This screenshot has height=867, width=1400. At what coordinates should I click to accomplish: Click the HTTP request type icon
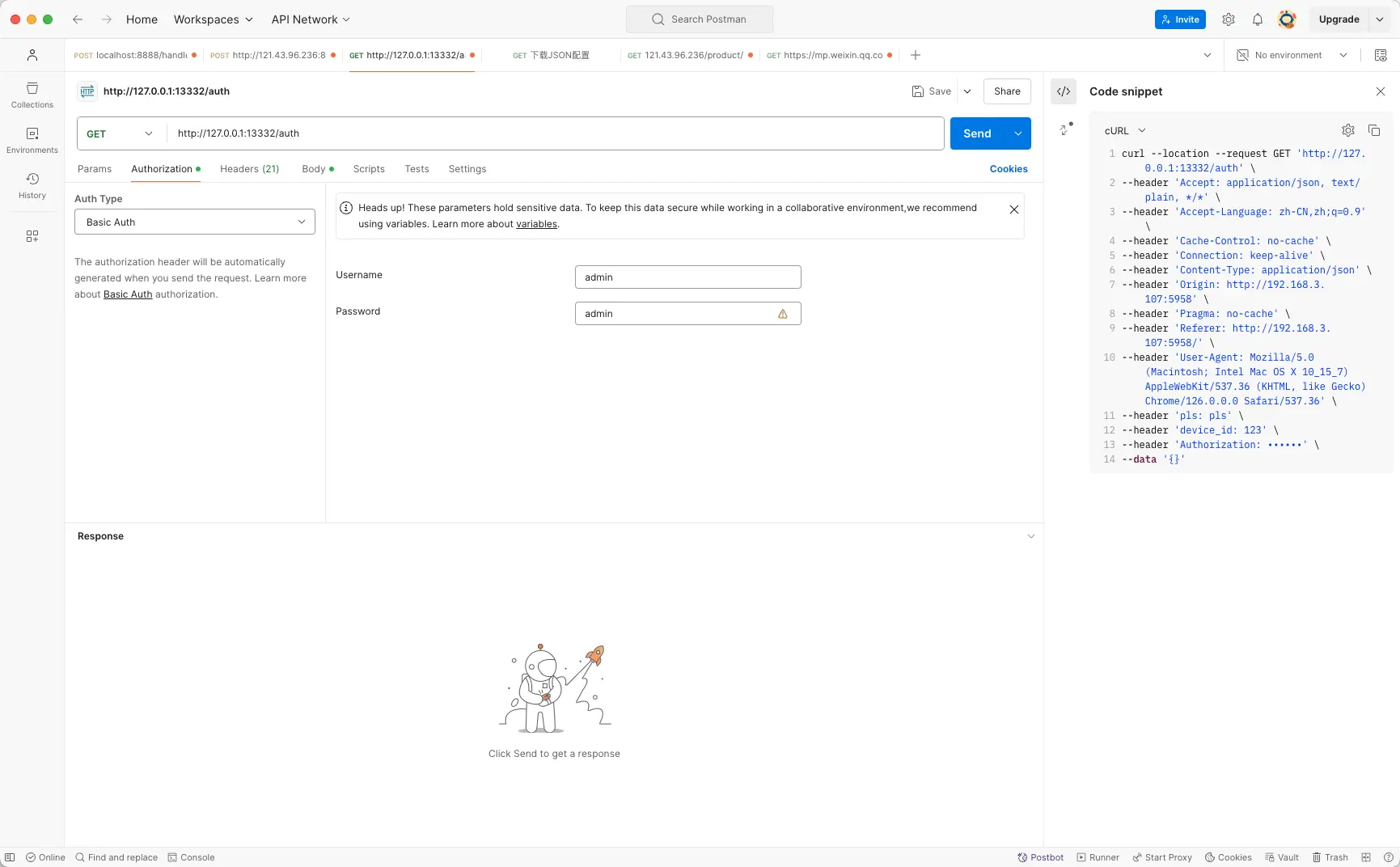[x=87, y=91]
